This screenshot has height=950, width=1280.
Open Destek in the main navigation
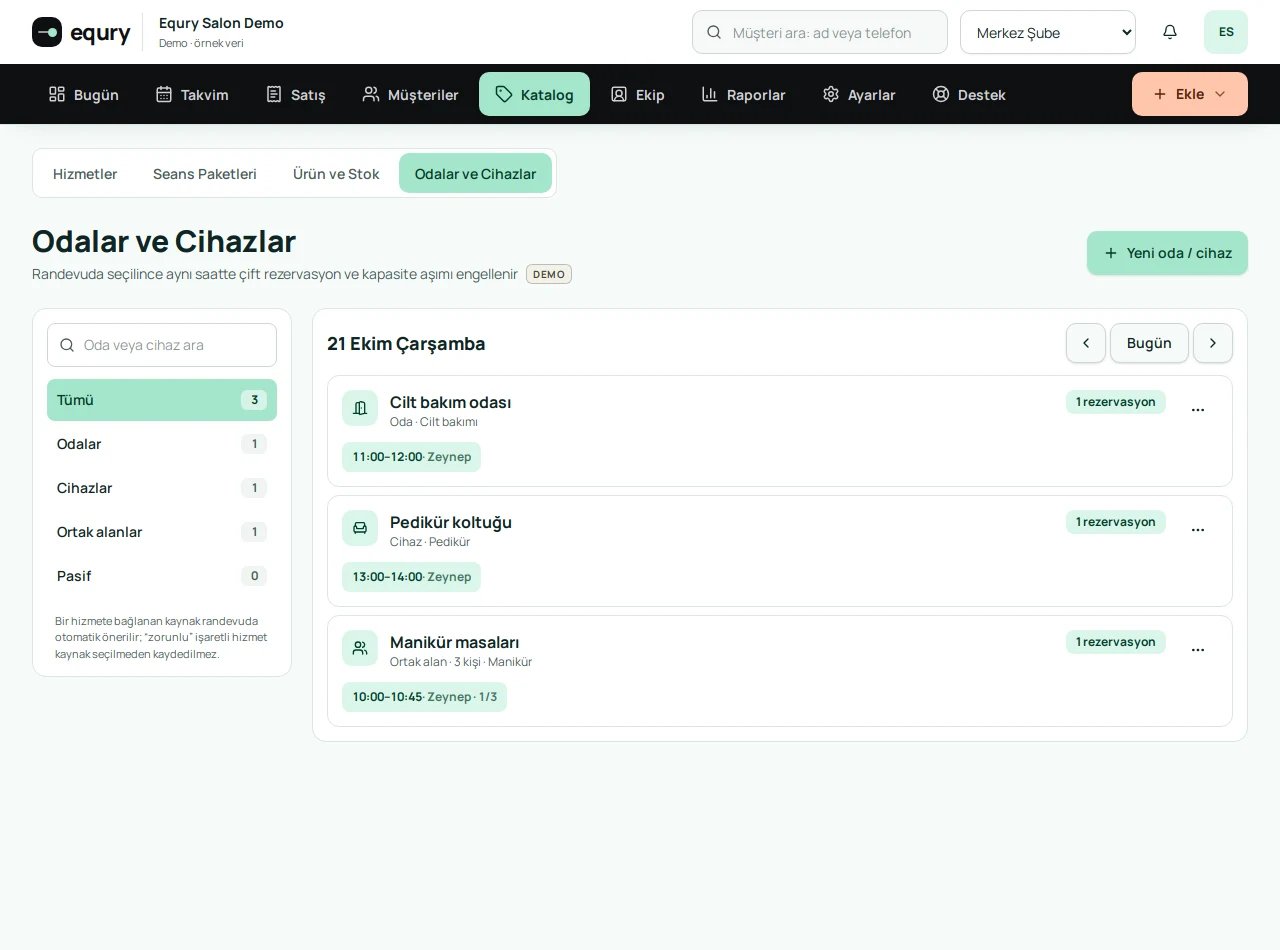pyautogui.click(x=969, y=94)
